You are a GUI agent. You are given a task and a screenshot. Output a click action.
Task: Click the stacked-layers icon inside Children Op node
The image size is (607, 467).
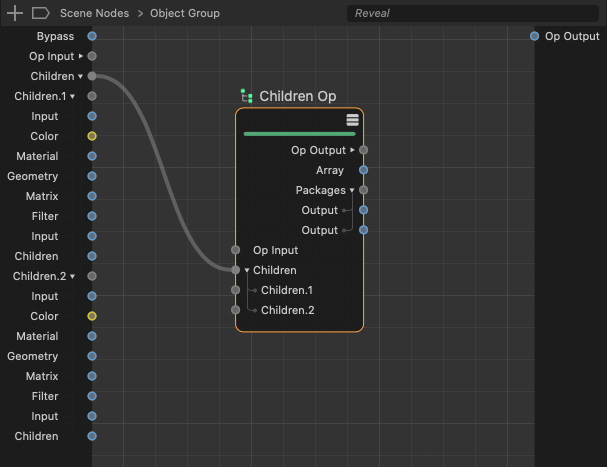point(353,120)
